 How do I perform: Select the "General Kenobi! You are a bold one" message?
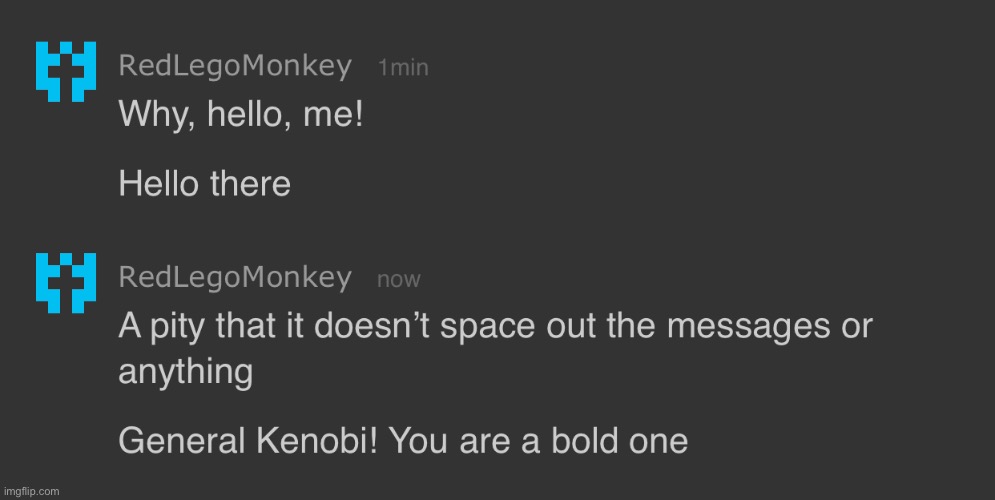pyautogui.click(x=403, y=440)
